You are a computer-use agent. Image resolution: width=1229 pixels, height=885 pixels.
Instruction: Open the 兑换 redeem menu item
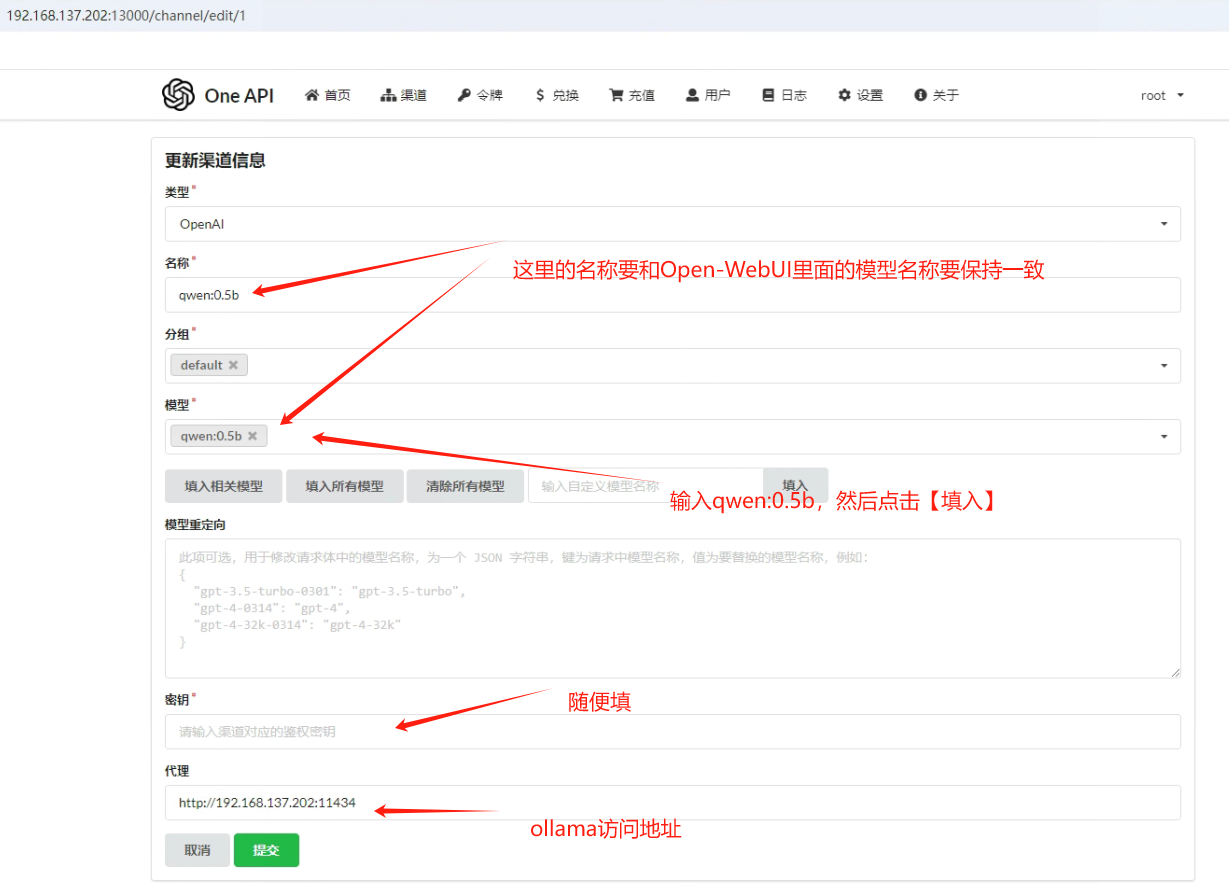[557, 95]
